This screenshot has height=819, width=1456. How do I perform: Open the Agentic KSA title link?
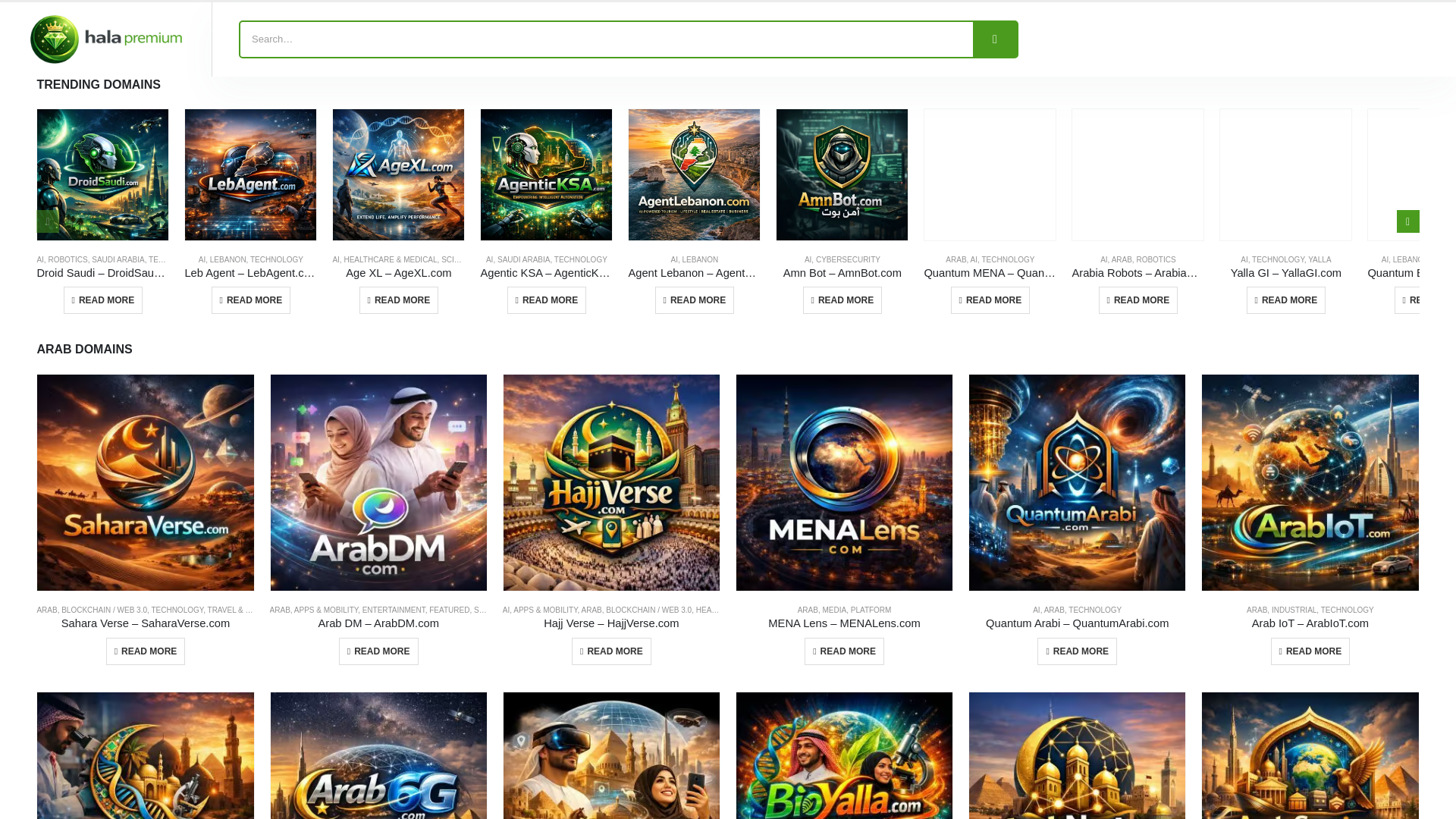pyautogui.click(x=546, y=273)
